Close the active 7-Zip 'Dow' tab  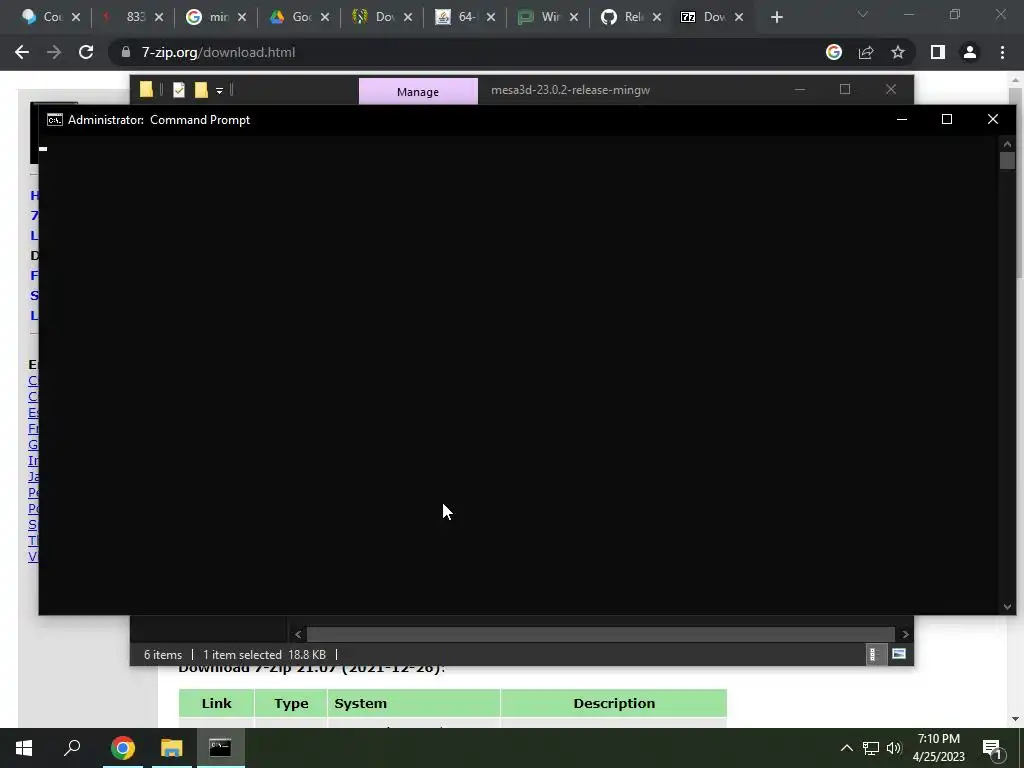pos(739,17)
